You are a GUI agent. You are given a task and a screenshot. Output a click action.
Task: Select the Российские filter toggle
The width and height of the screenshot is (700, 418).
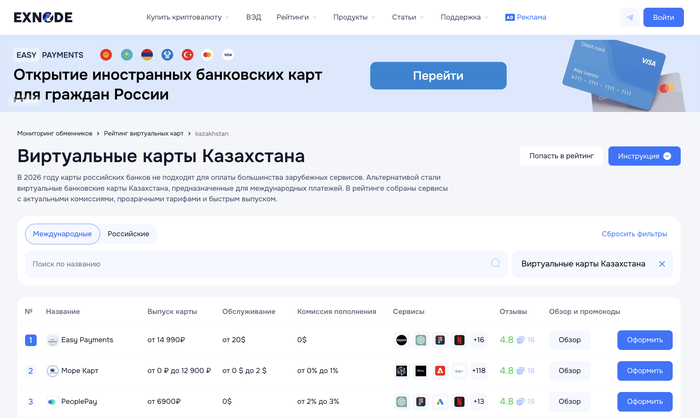pyautogui.click(x=128, y=234)
